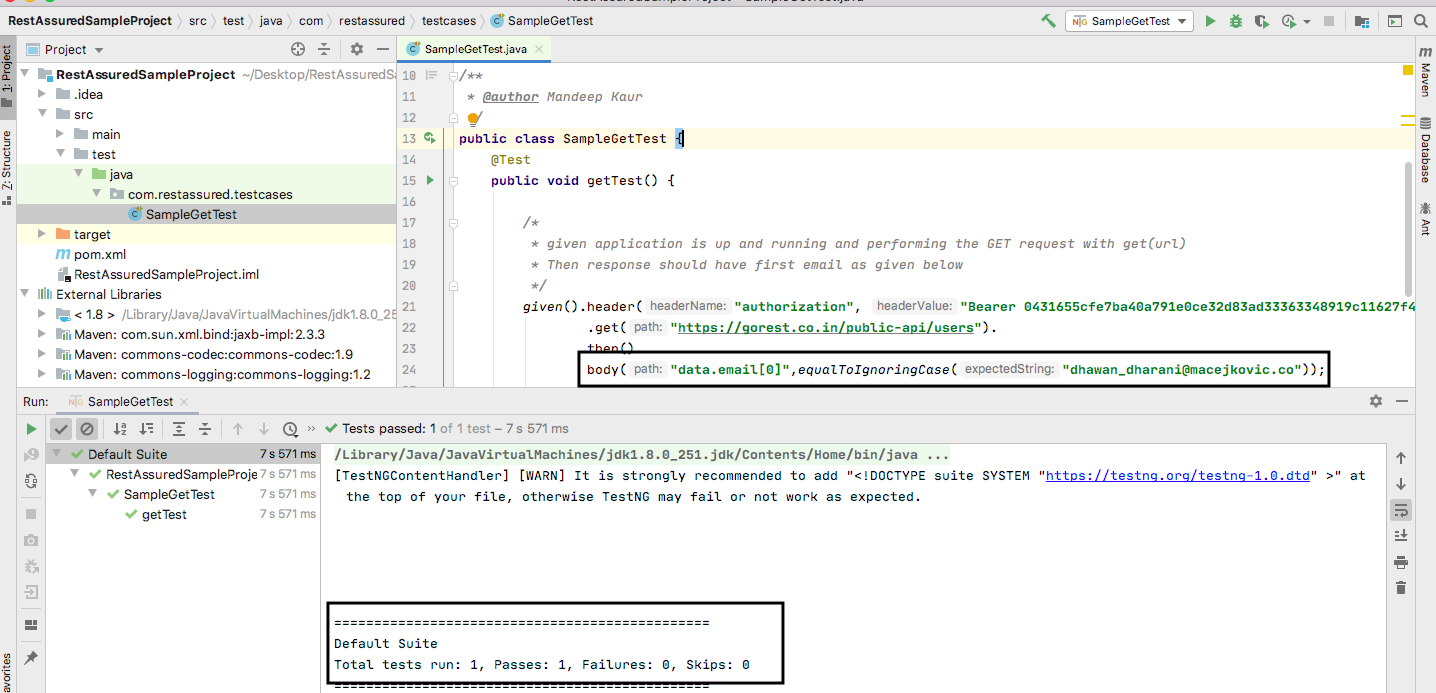Image resolution: width=1436 pixels, height=693 pixels.
Task: Select pom.xml in the project tree
Action: pos(99,254)
